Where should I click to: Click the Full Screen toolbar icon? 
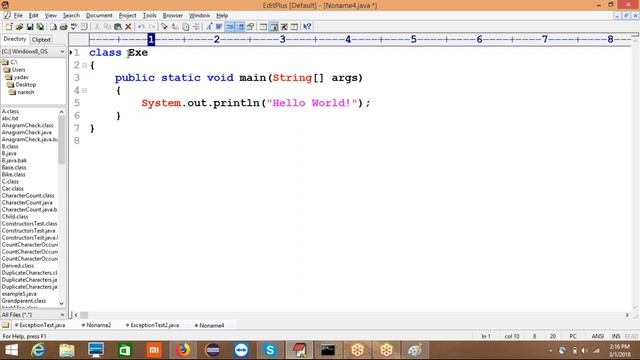[x=284, y=27]
